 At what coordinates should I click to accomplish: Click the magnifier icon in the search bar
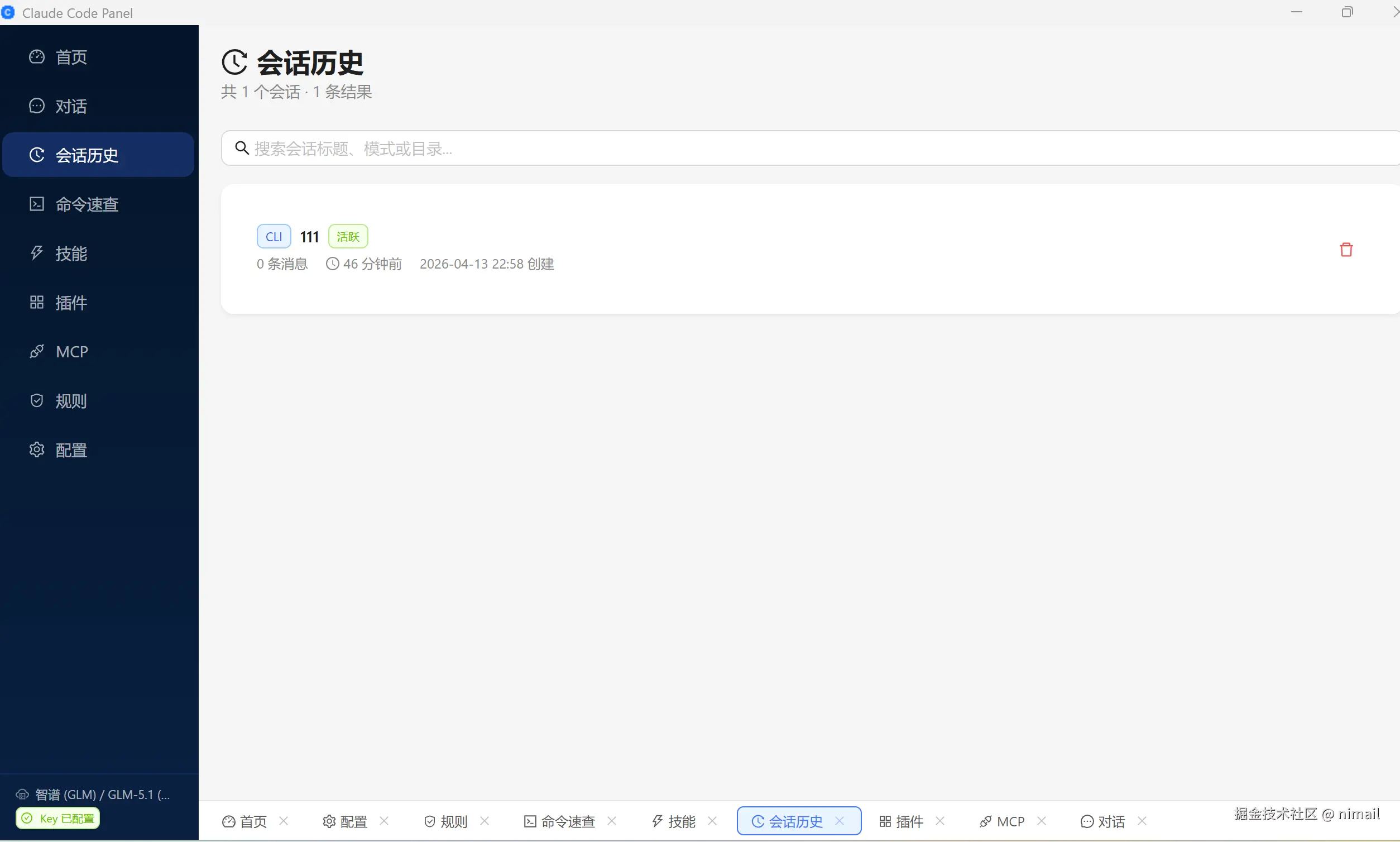click(242, 147)
